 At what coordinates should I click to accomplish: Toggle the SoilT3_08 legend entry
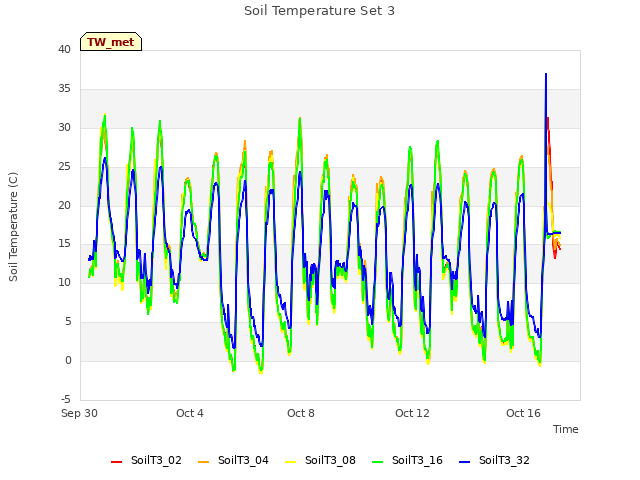[320, 460]
